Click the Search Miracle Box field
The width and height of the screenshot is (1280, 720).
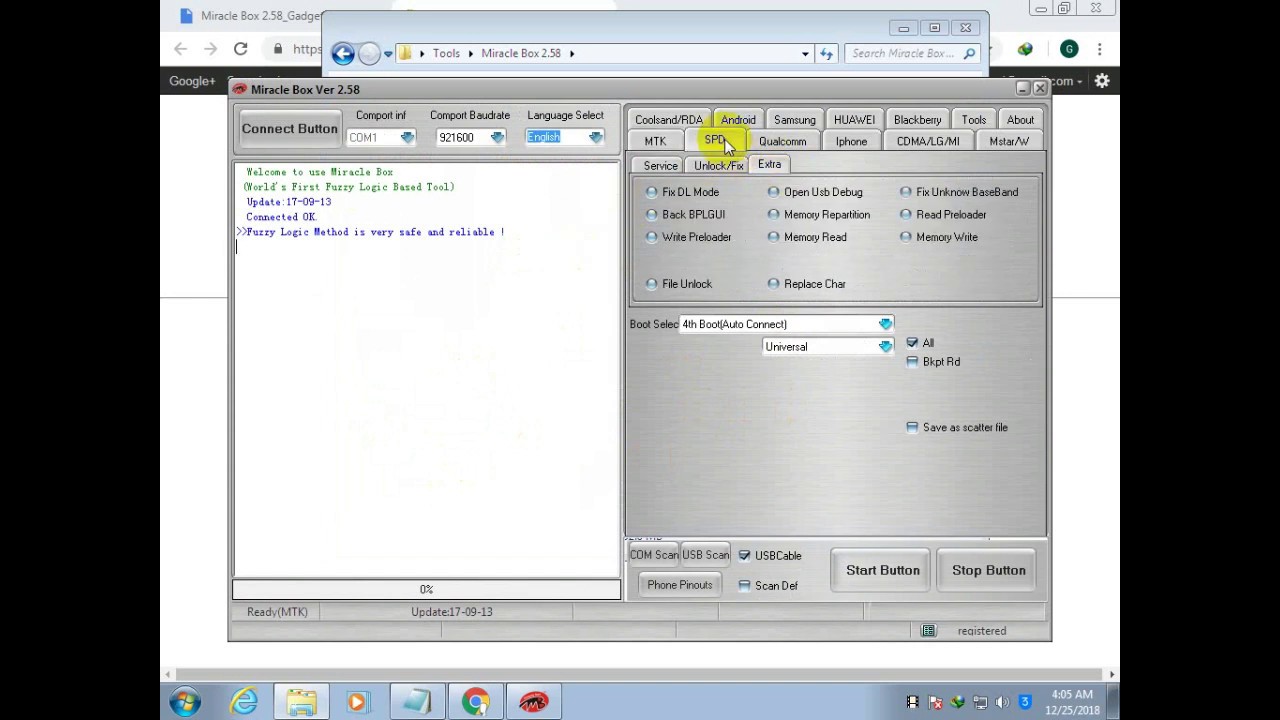pyautogui.click(x=912, y=54)
